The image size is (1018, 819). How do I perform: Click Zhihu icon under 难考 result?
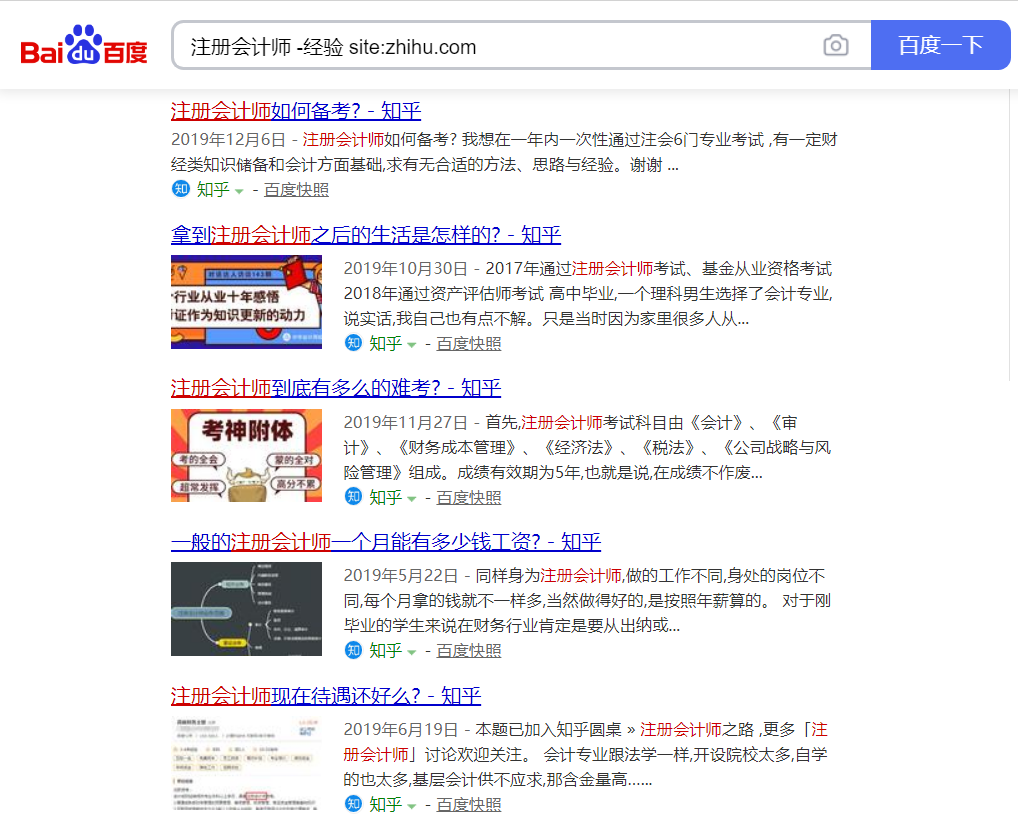tap(353, 497)
